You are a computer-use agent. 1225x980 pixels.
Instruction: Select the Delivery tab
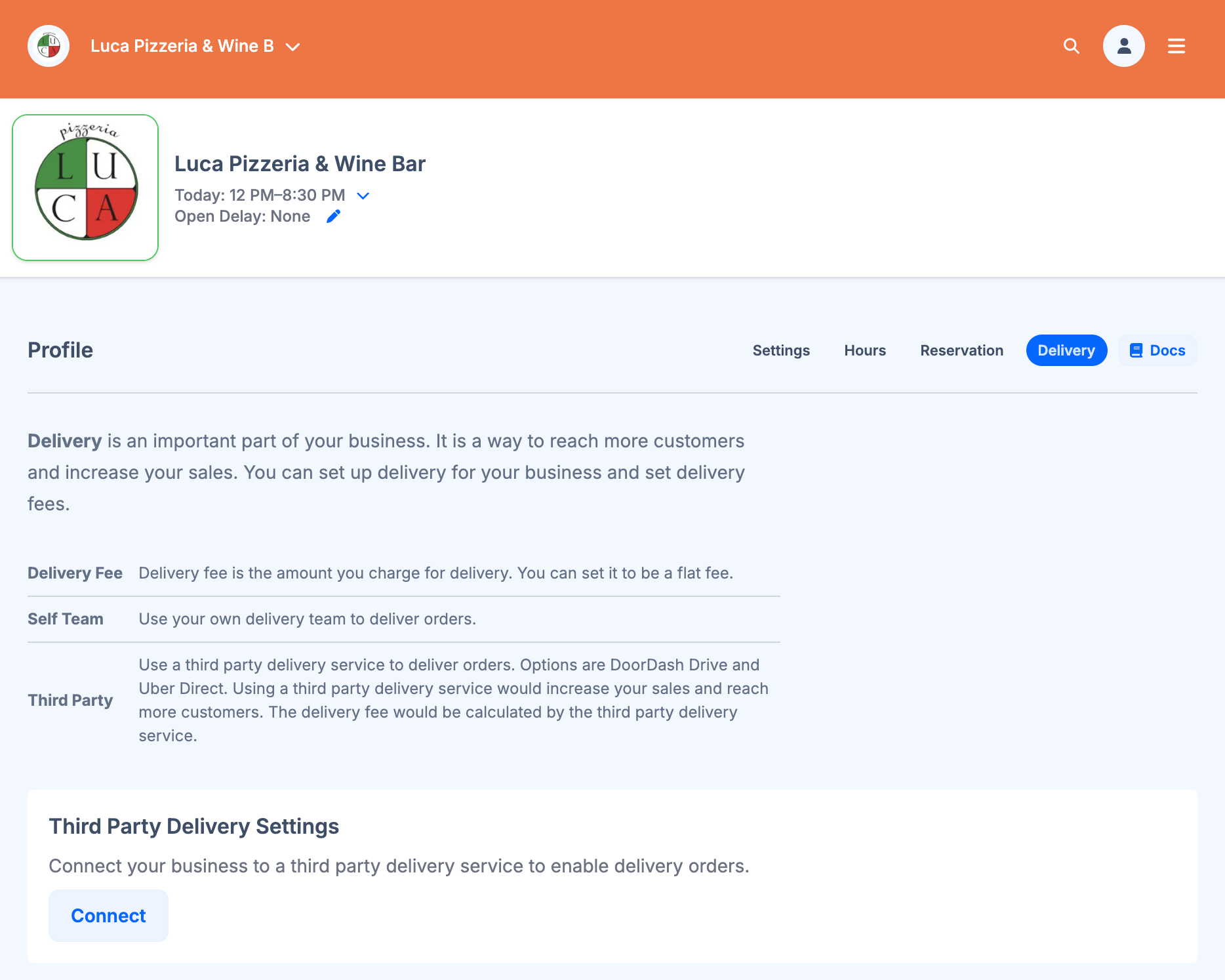[1066, 350]
